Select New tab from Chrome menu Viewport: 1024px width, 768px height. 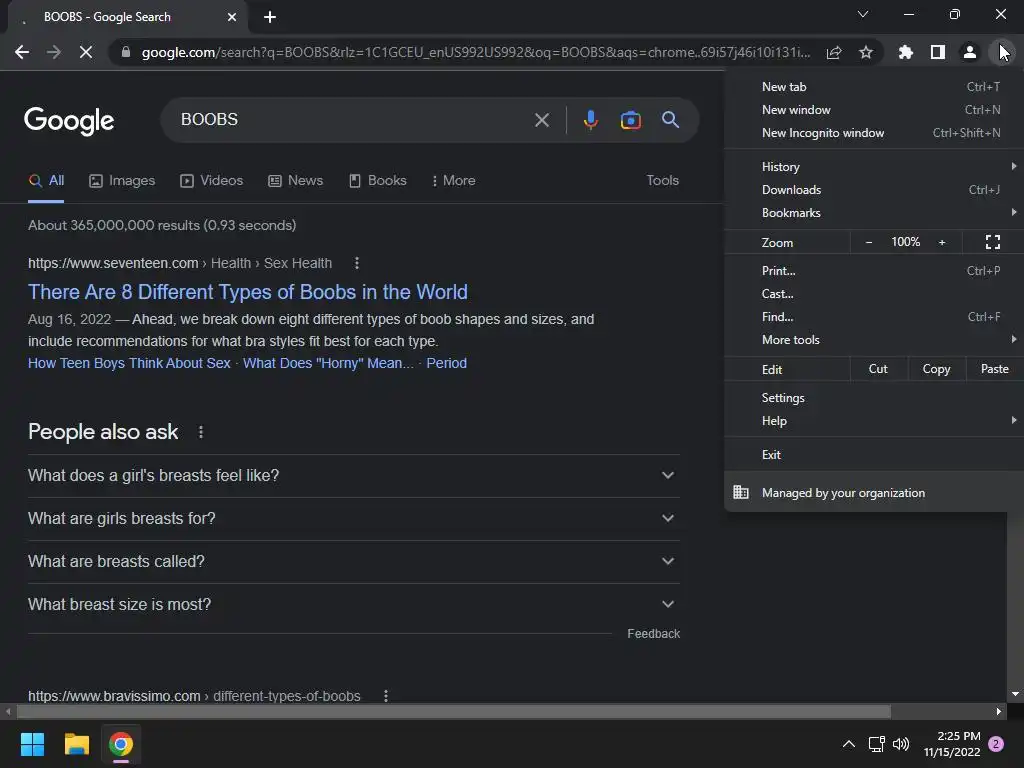(874, 87)
